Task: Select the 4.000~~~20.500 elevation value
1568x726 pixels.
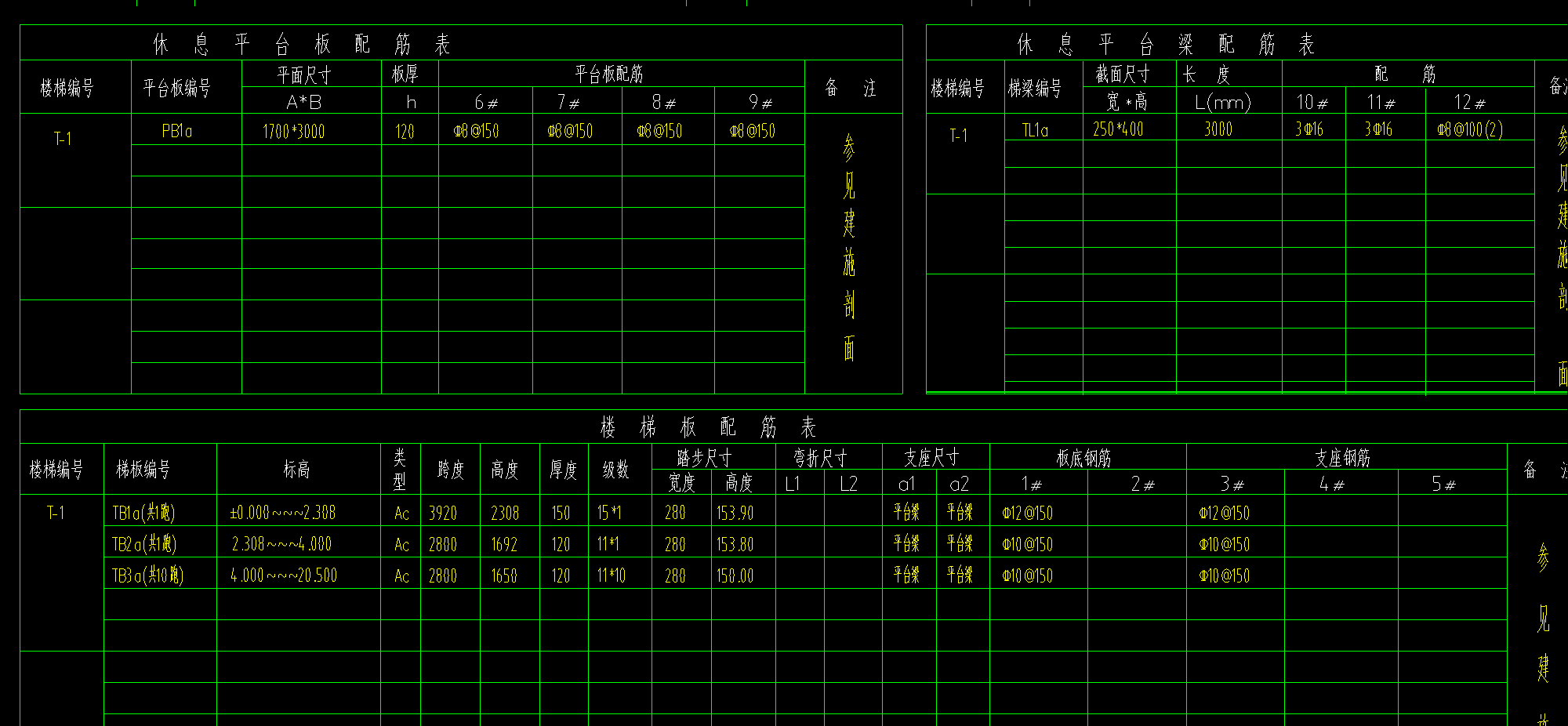Action: tap(284, 575)
